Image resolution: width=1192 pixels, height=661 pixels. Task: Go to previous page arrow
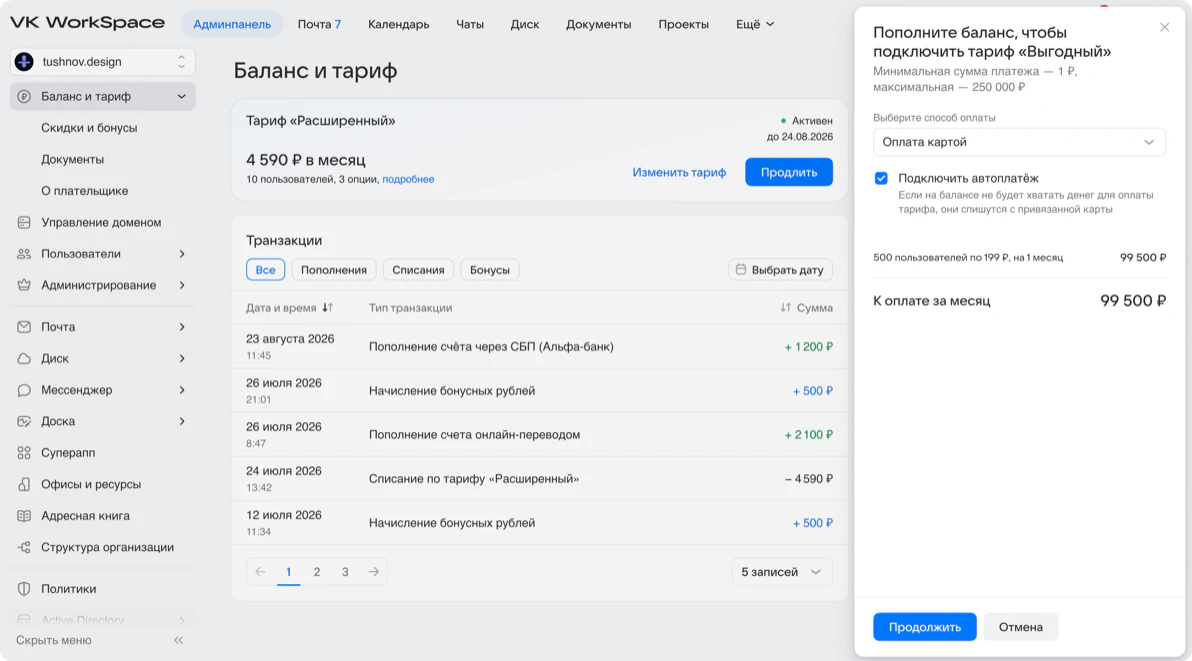[261, 572]
